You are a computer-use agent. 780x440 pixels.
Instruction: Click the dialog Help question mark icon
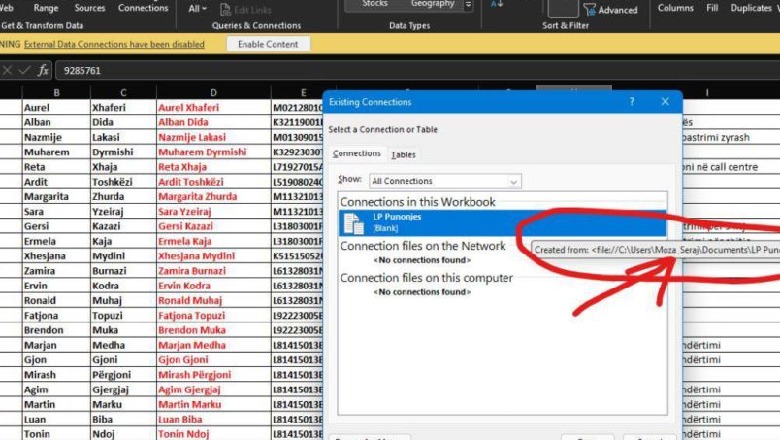(631, 102)
